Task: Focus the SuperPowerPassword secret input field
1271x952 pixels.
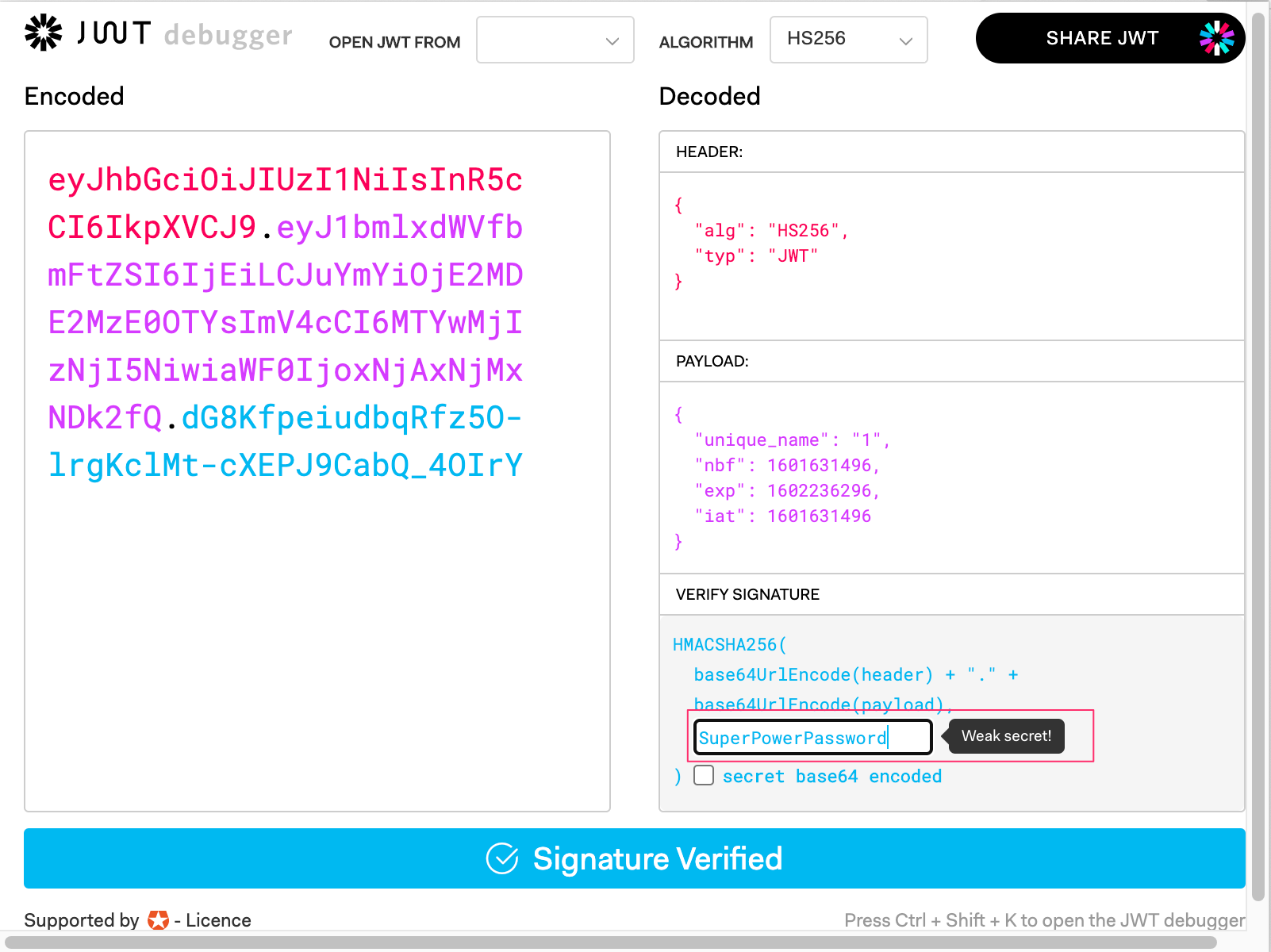Action: coord(812,738)
